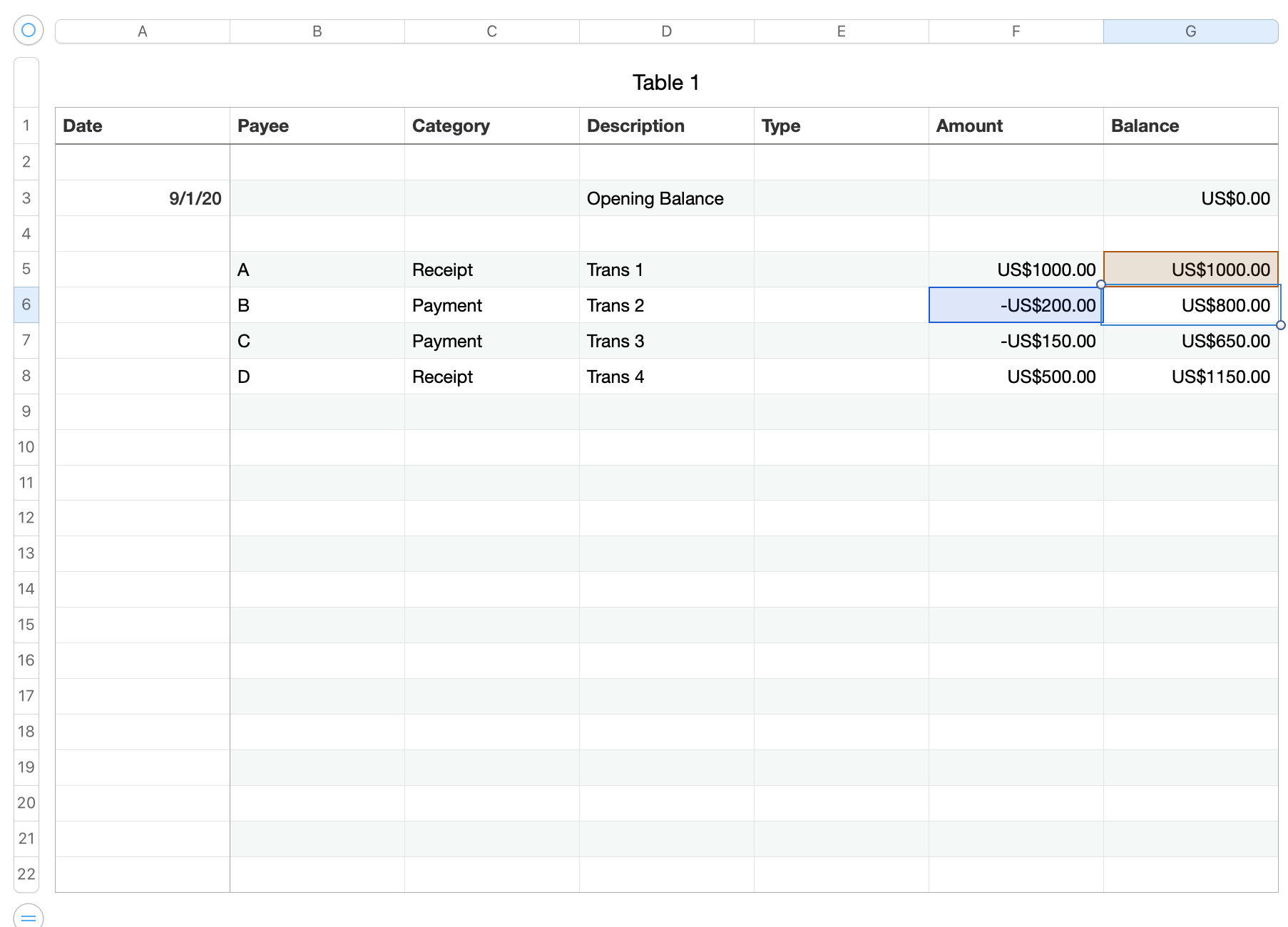
Task: Select payee cell A
Action: (317, 270)
